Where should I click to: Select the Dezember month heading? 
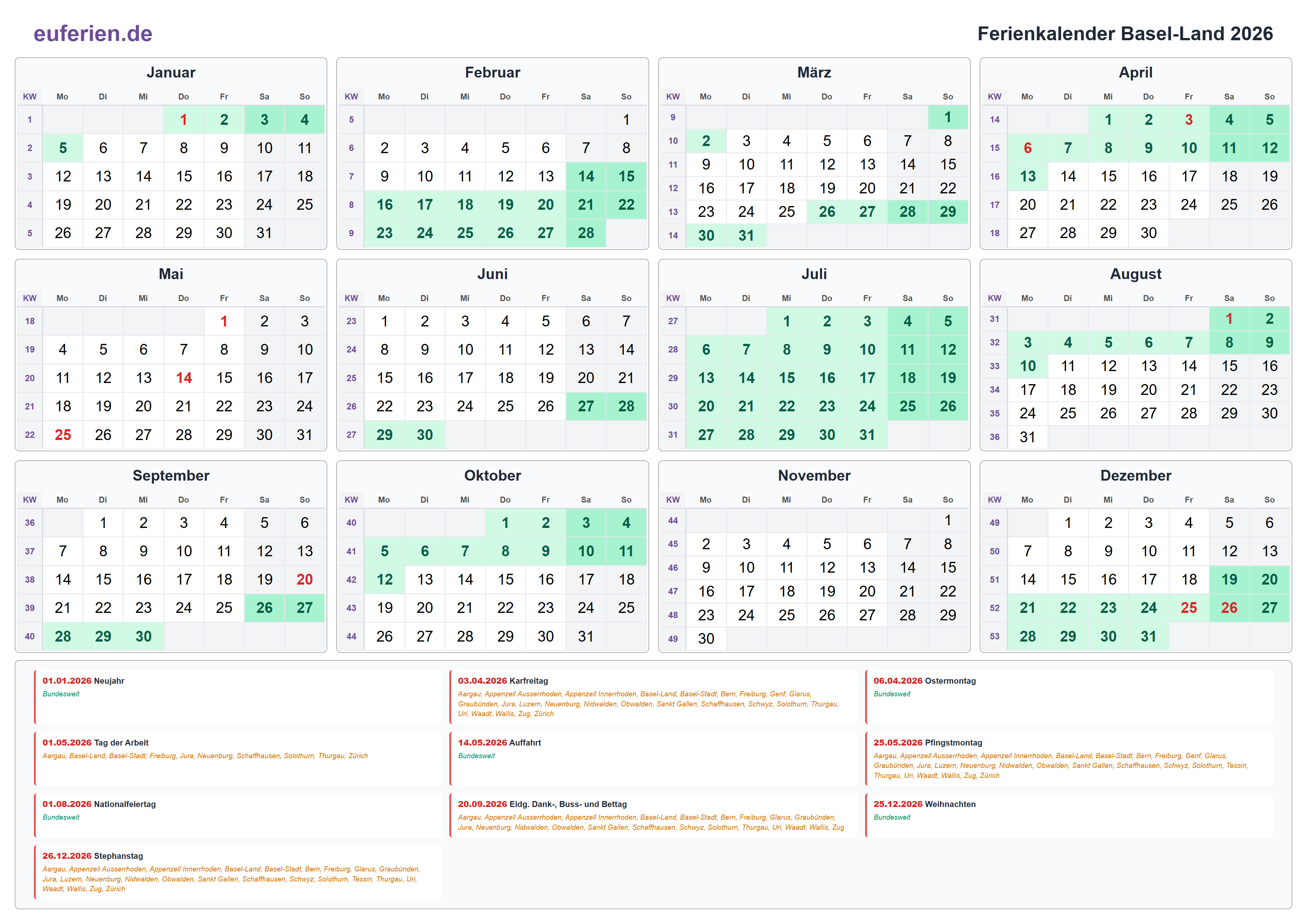click(1136, 475)
